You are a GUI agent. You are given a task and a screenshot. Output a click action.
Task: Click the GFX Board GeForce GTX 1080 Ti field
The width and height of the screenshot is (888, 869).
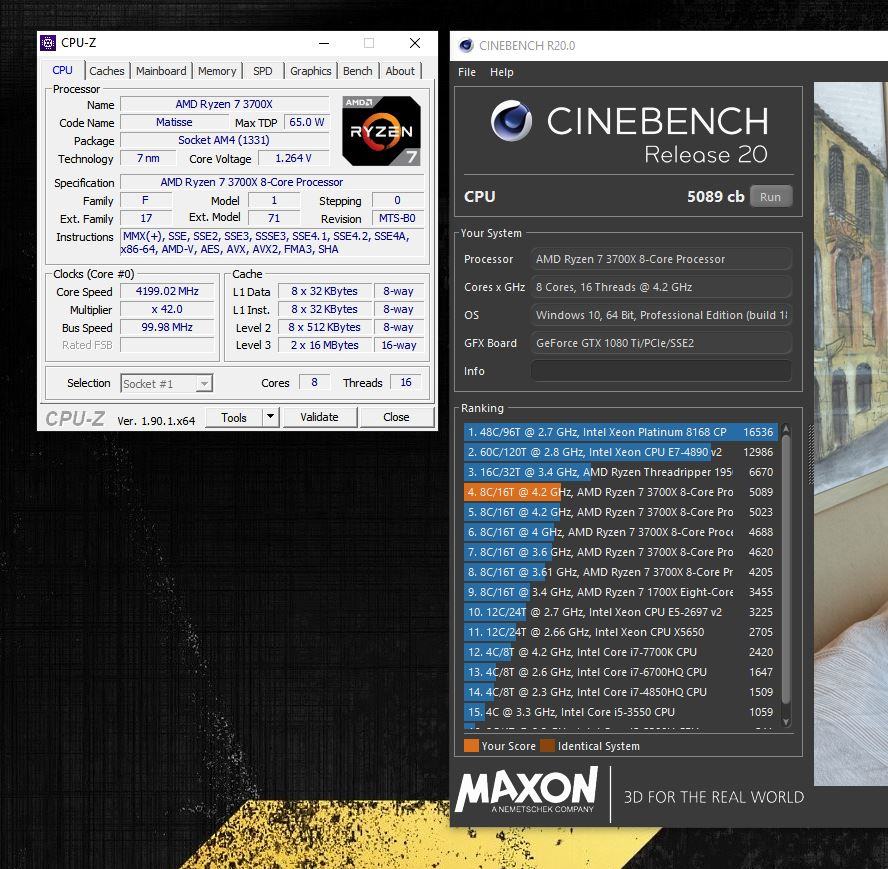[660, 343]
